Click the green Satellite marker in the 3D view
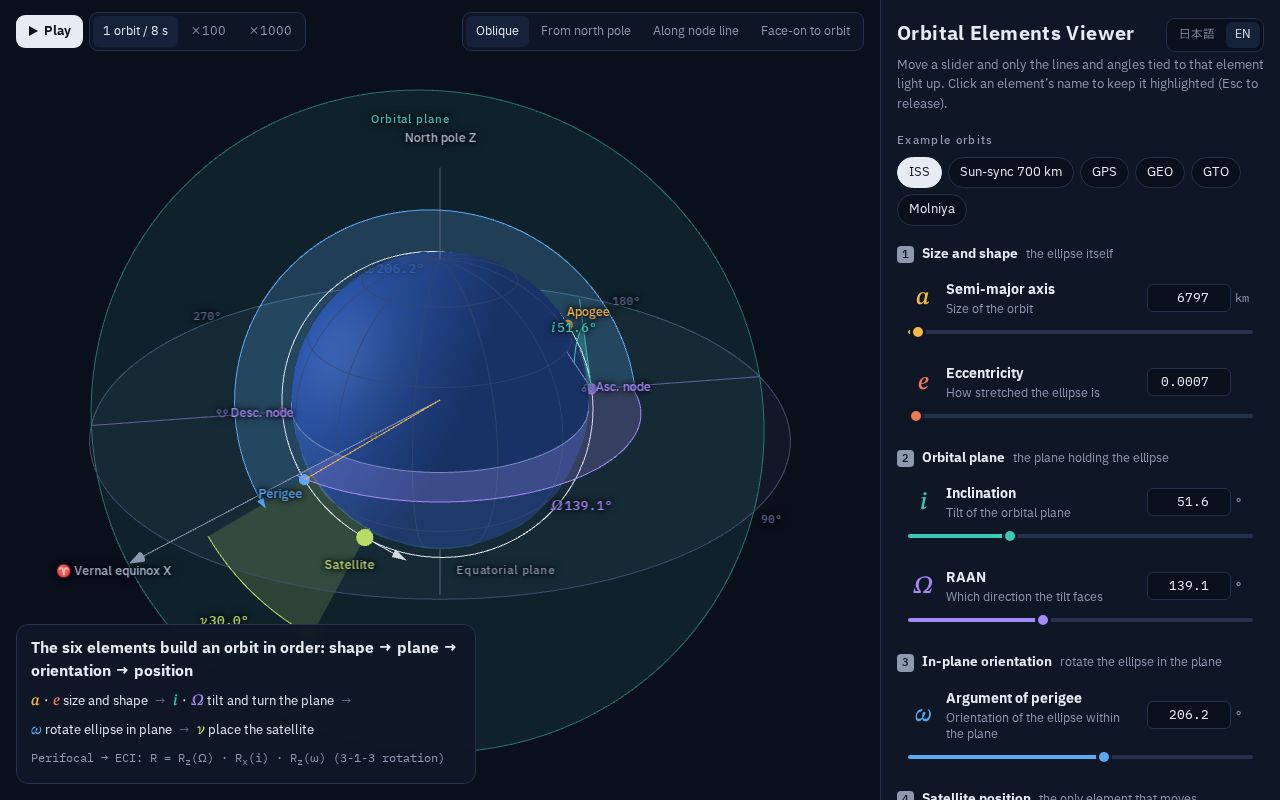Viewport: 1280px width, 800px height. click(x=365, y=538)
